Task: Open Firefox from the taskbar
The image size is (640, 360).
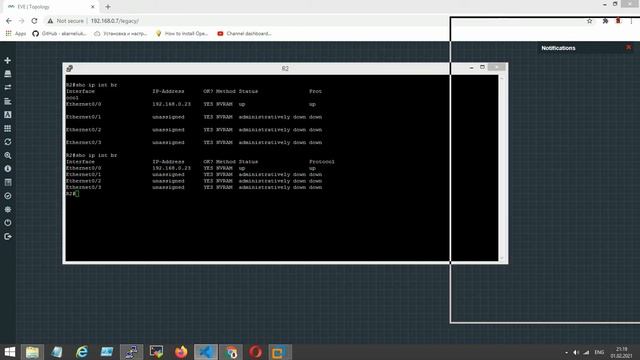Action: click(181, 352)
